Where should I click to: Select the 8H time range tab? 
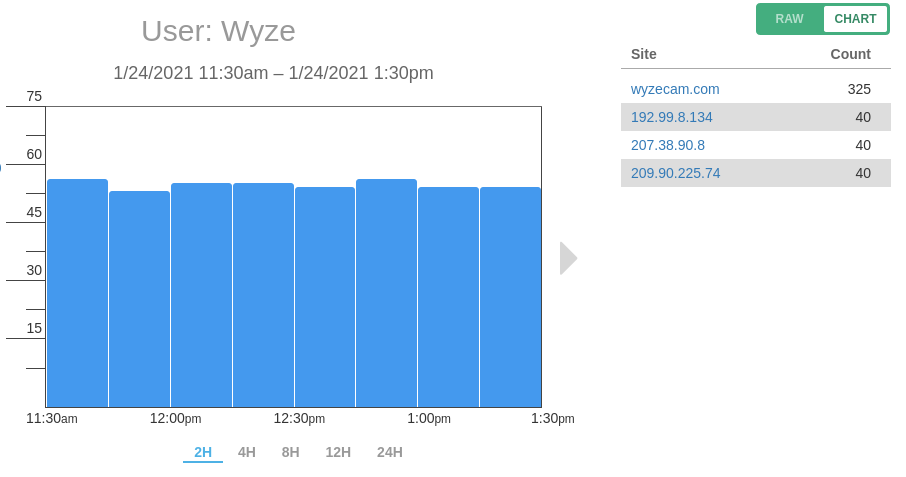click(x=291, y=452)
